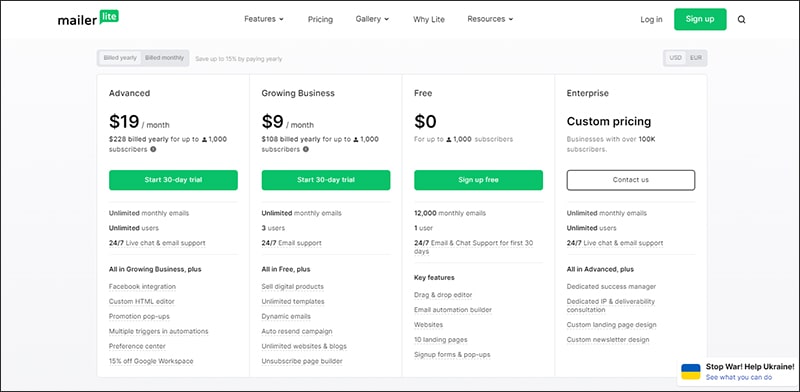Click 3 users in Growing Business plan

(273, 228)
